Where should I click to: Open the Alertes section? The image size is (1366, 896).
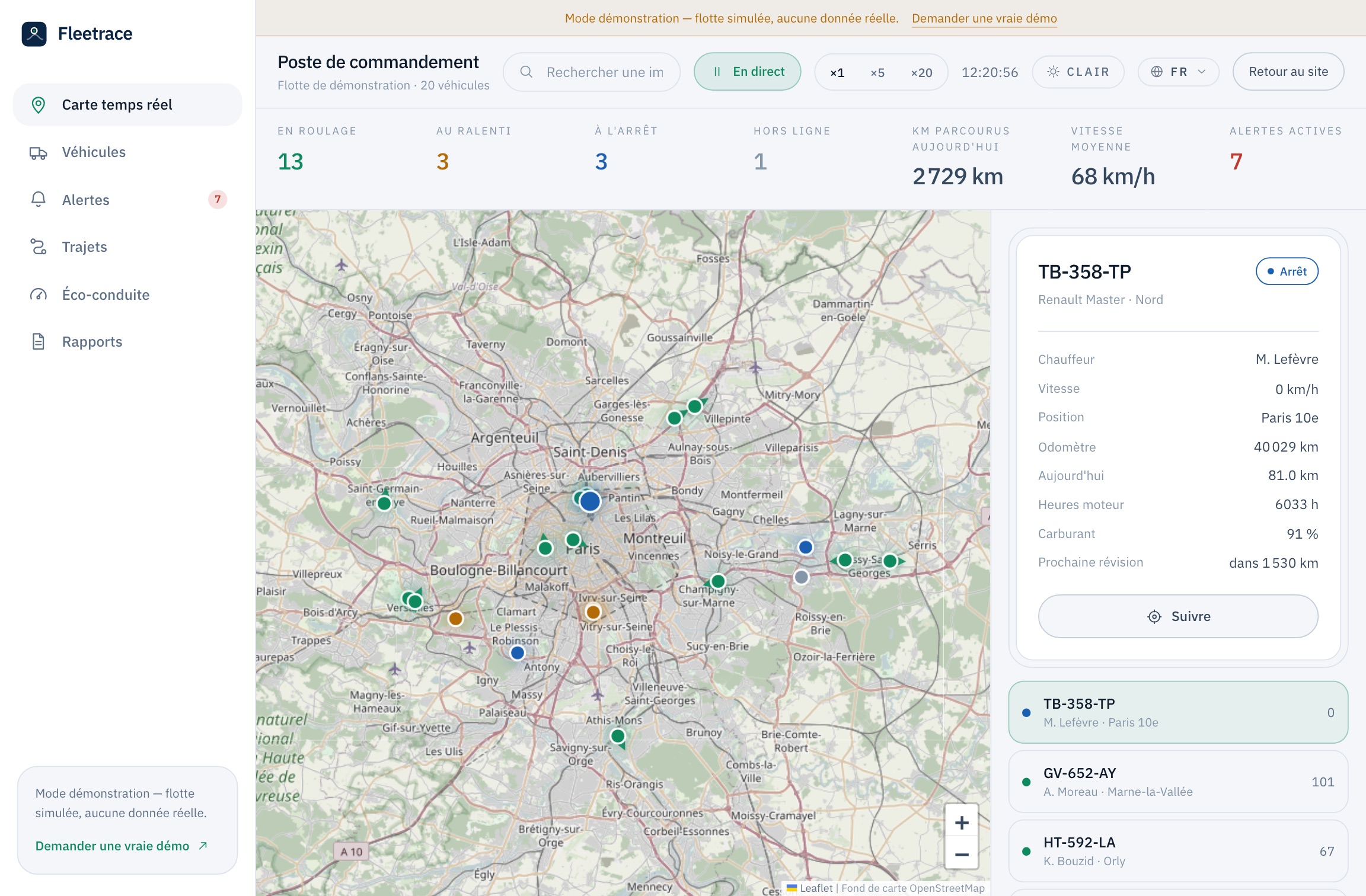[x=127, y=200]
